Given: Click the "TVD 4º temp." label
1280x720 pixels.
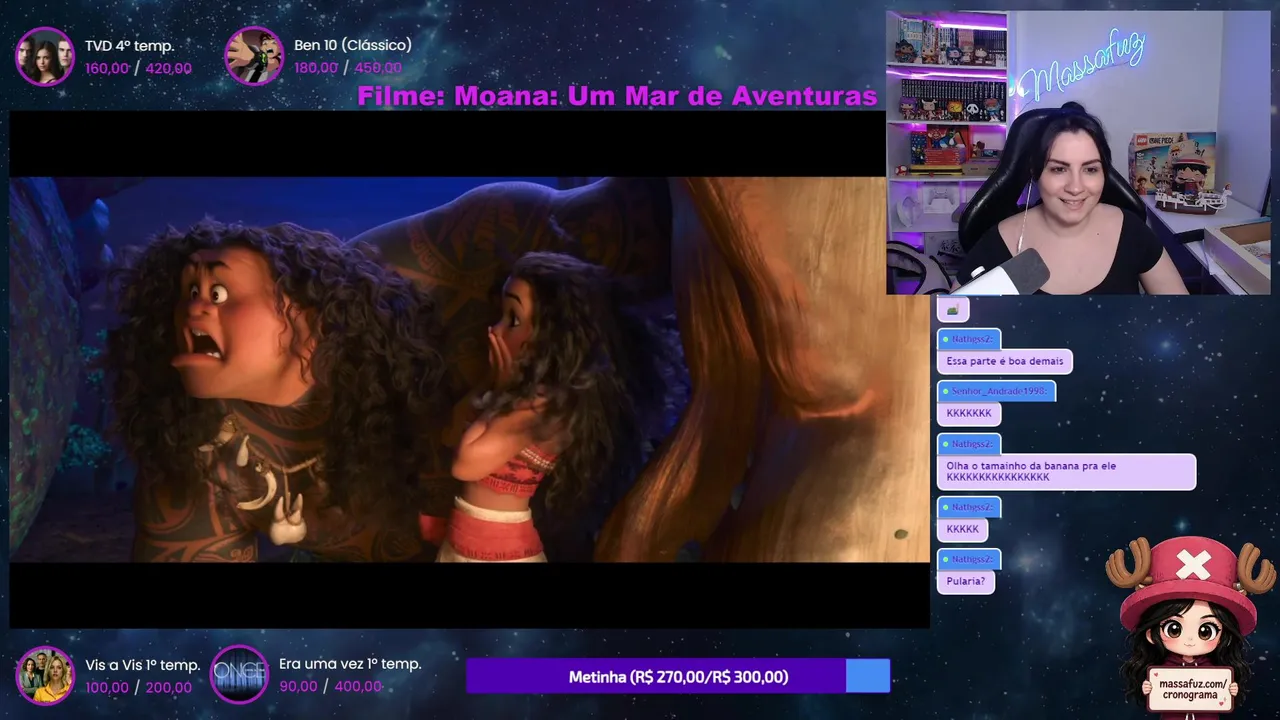Looking at the screenshot, I should 129,46.
